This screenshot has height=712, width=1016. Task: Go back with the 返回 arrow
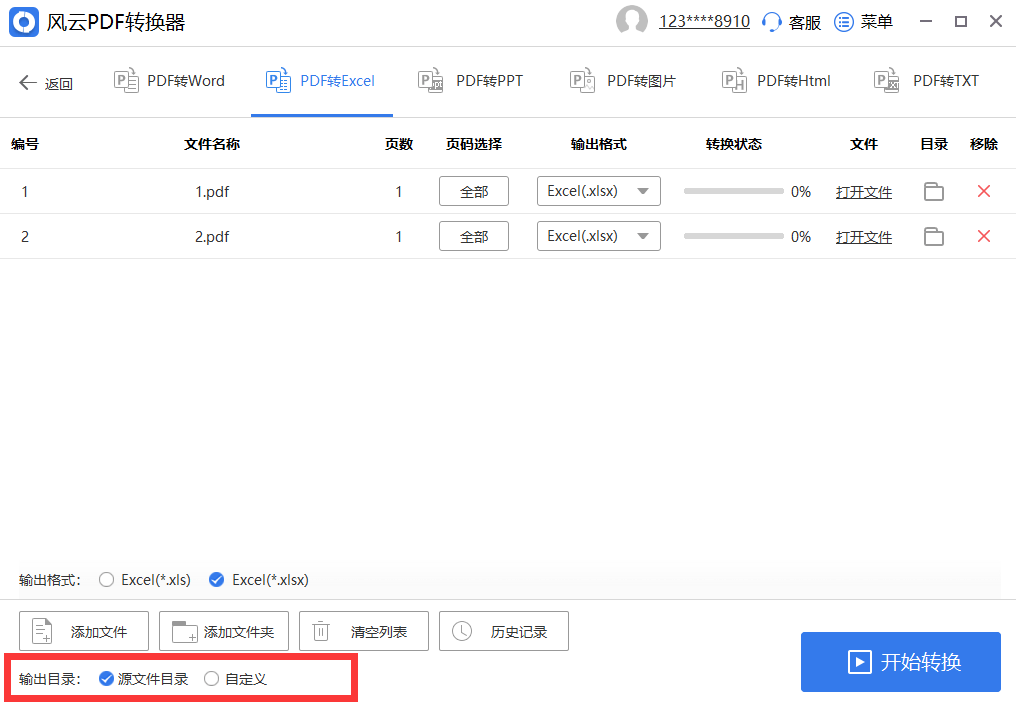tap(45, 83)
